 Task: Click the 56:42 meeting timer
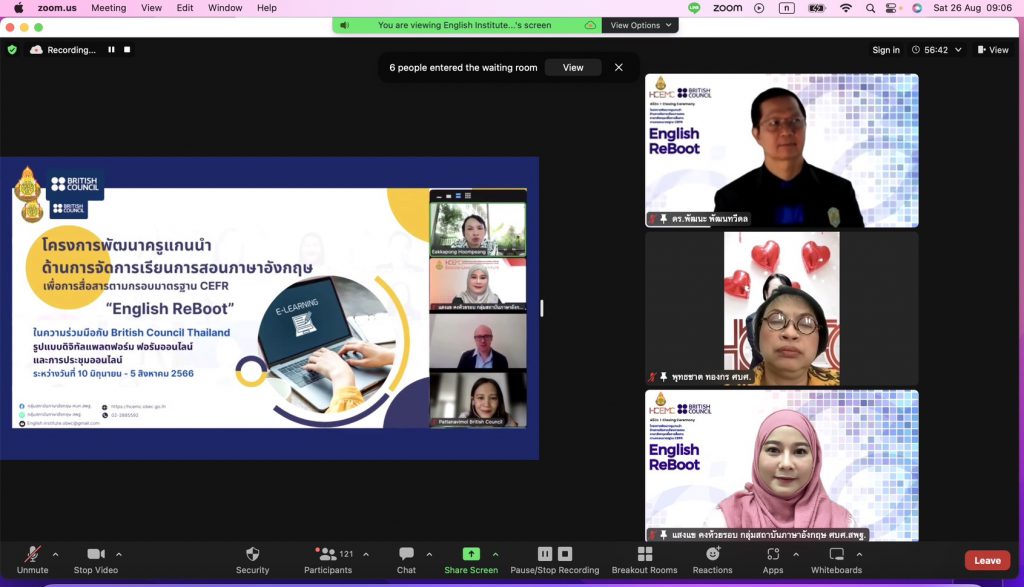(x=936, y=50)
